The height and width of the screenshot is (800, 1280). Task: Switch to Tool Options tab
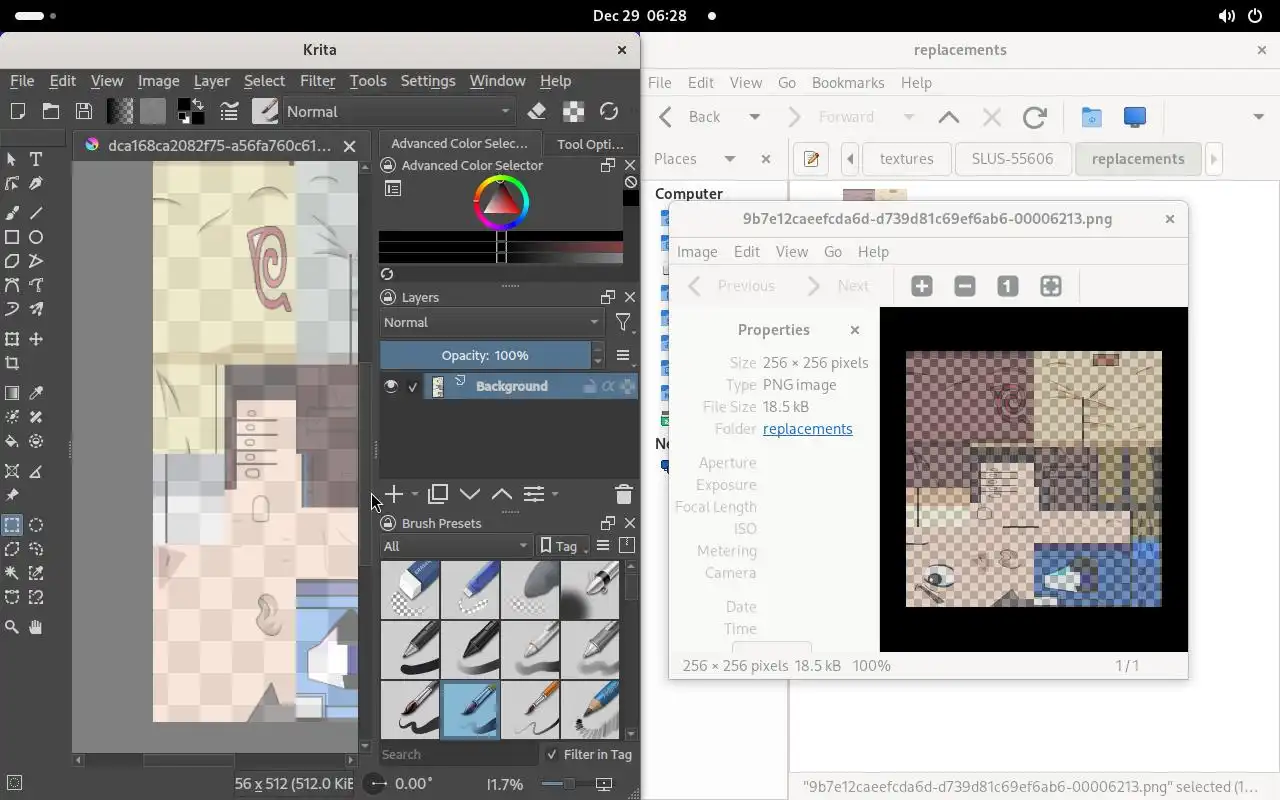[x=590, y=144]
